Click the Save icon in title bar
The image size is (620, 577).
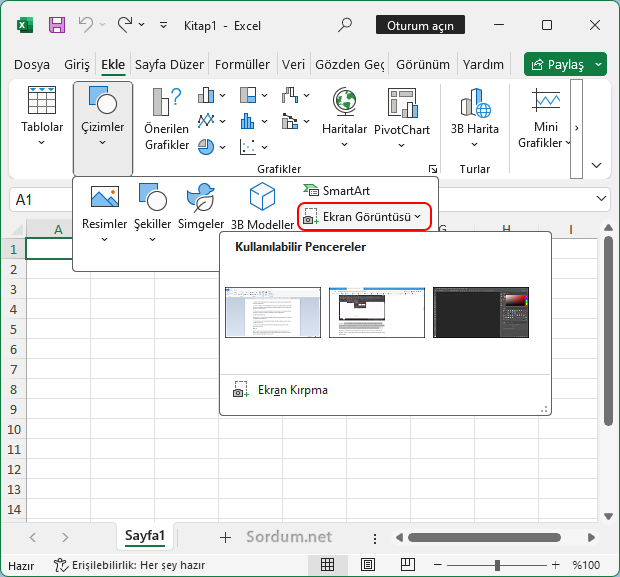coord(57,25)
